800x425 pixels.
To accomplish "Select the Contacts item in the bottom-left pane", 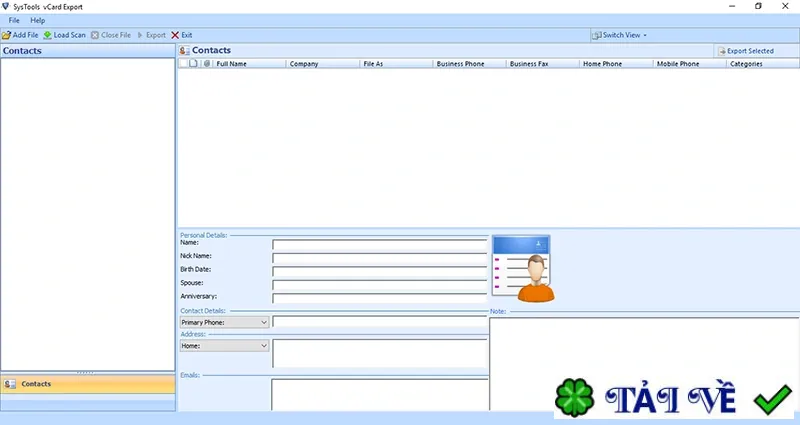I will click(x=88, y=384).
